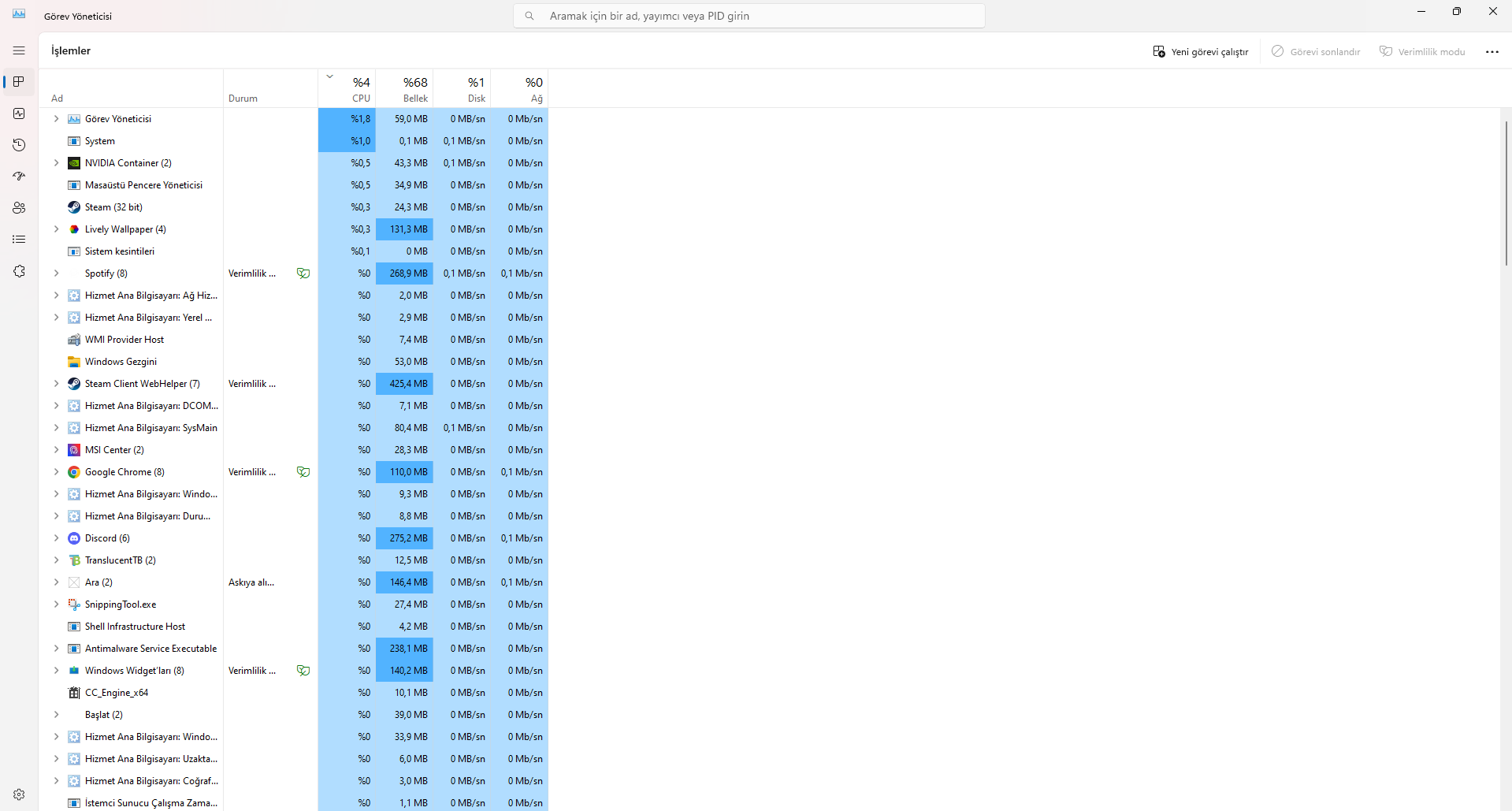
Task: Open the App history icon in sidebar
Action: click(x=19, y=145)
